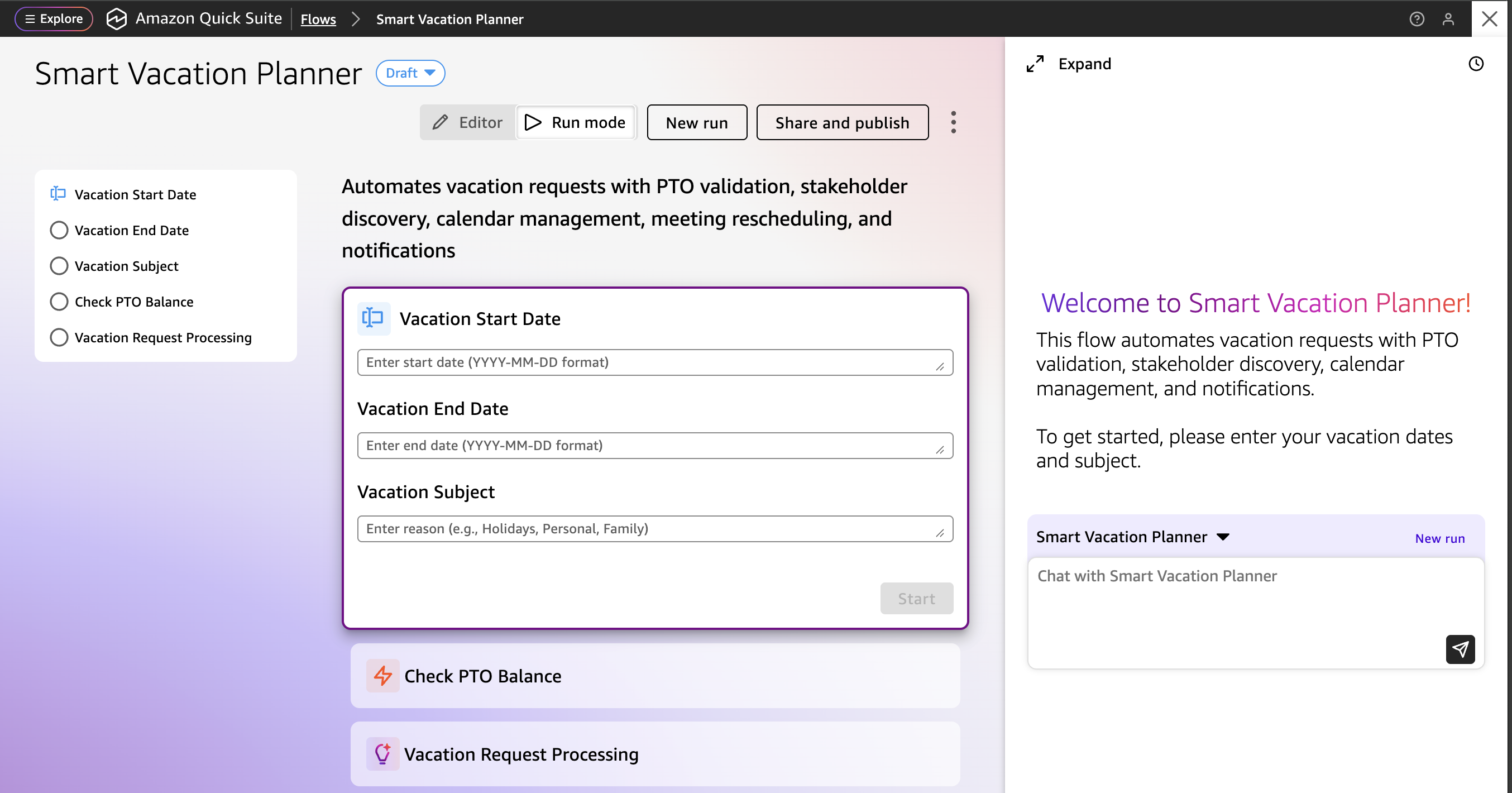Click the Amazon Quick Suite logo icon
The width and height of the screenshot is (1512, 793).
[116, 19]
